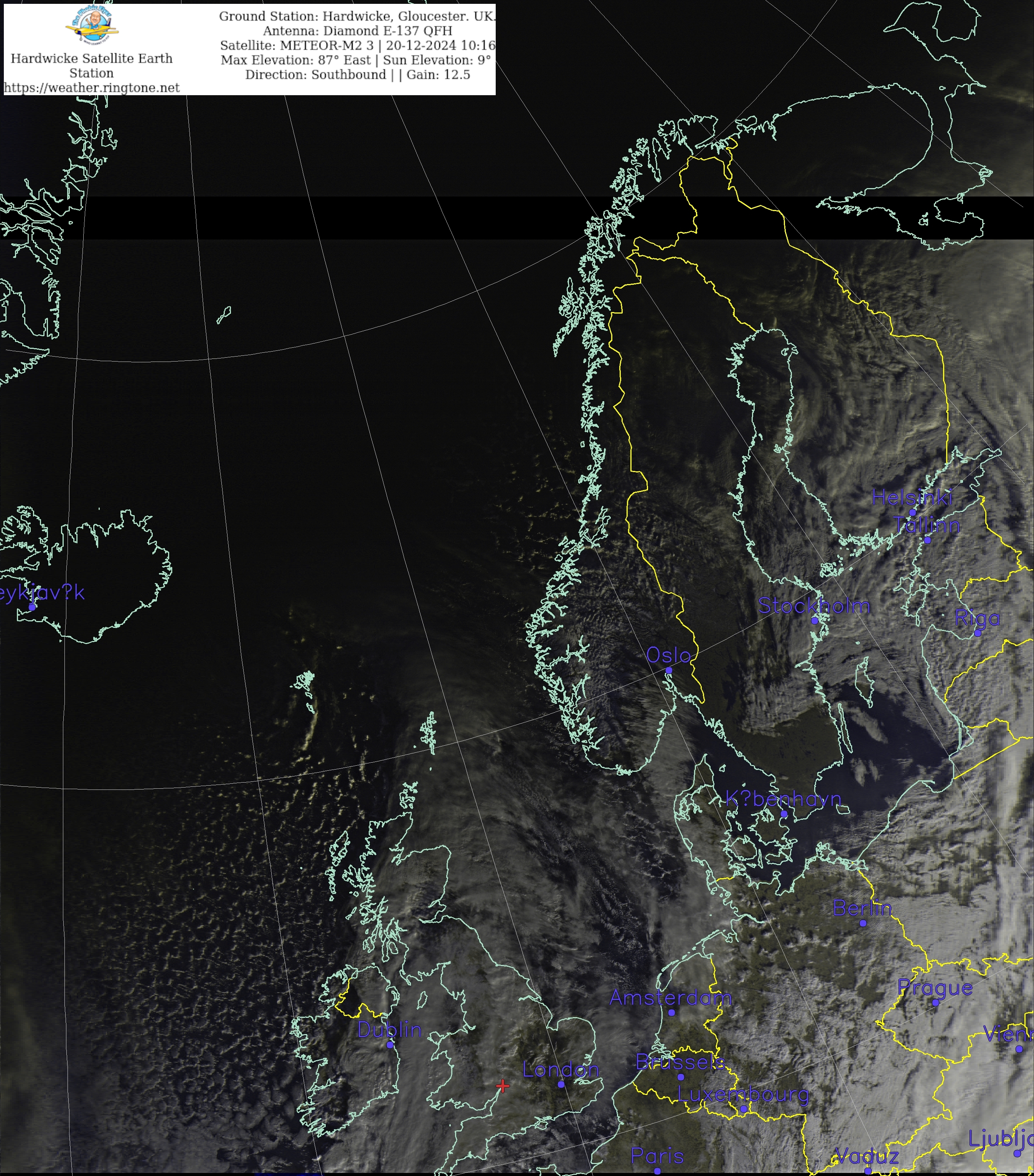Click the London city dot marker

click(x=561, y=1085)
